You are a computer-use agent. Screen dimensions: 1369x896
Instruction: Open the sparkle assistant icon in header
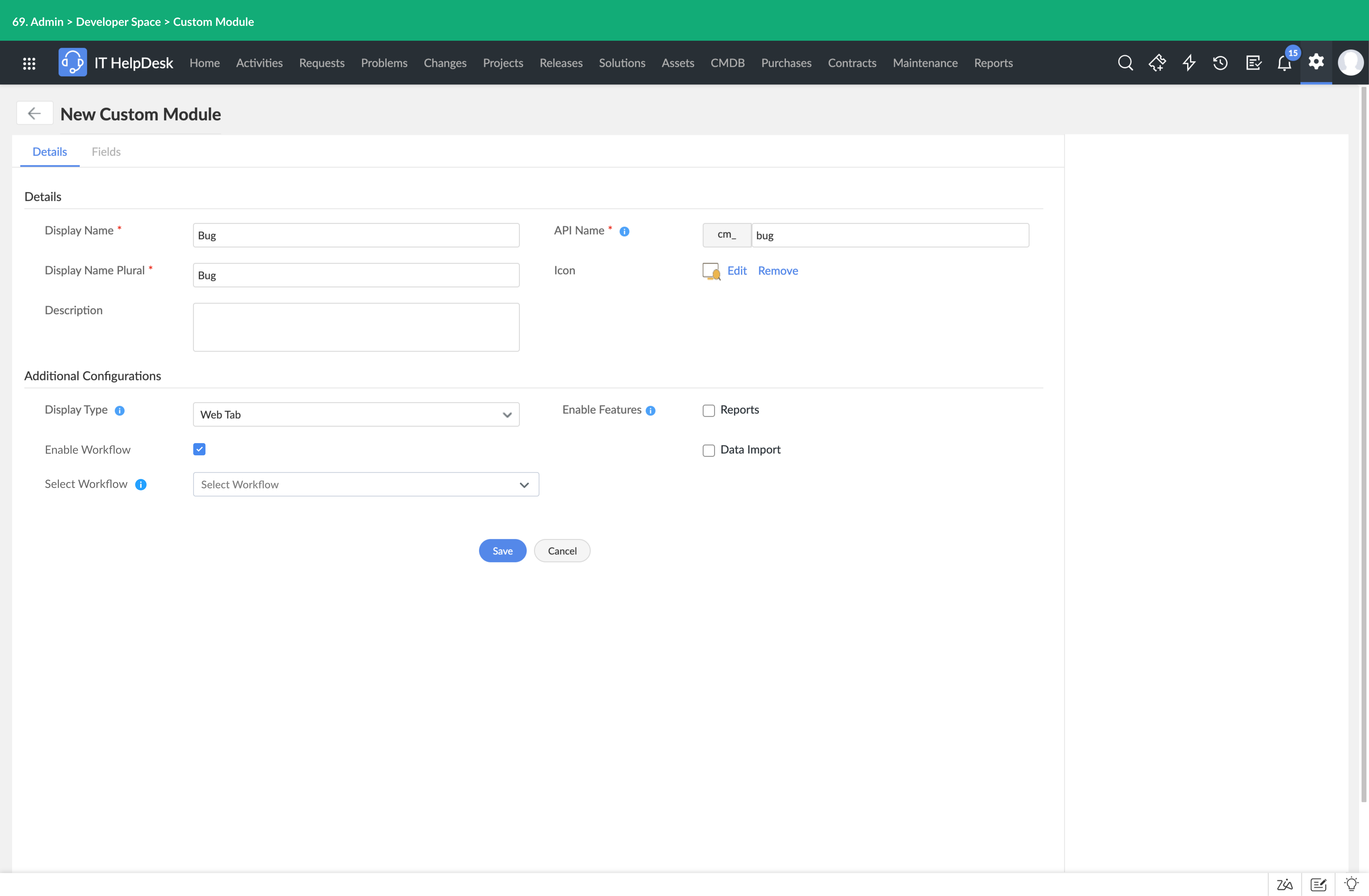[x=1157, y=63]
